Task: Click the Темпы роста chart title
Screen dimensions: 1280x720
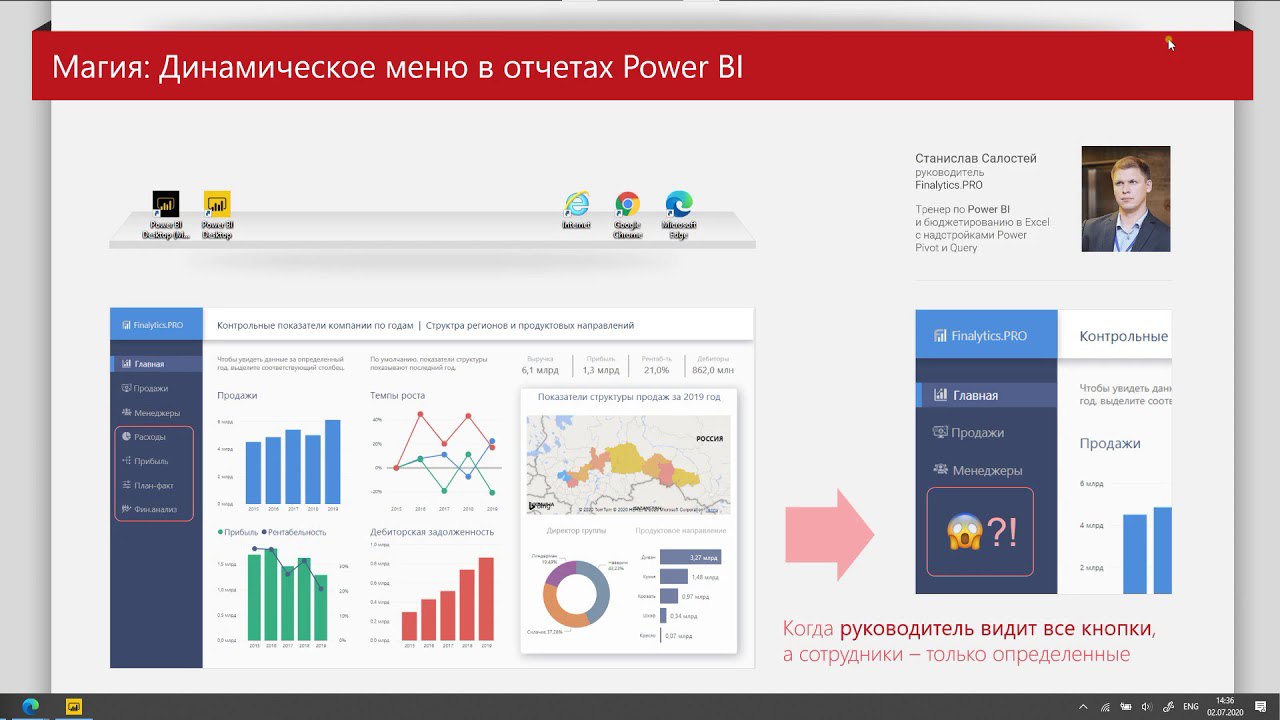Action: (x=397, y=395)
